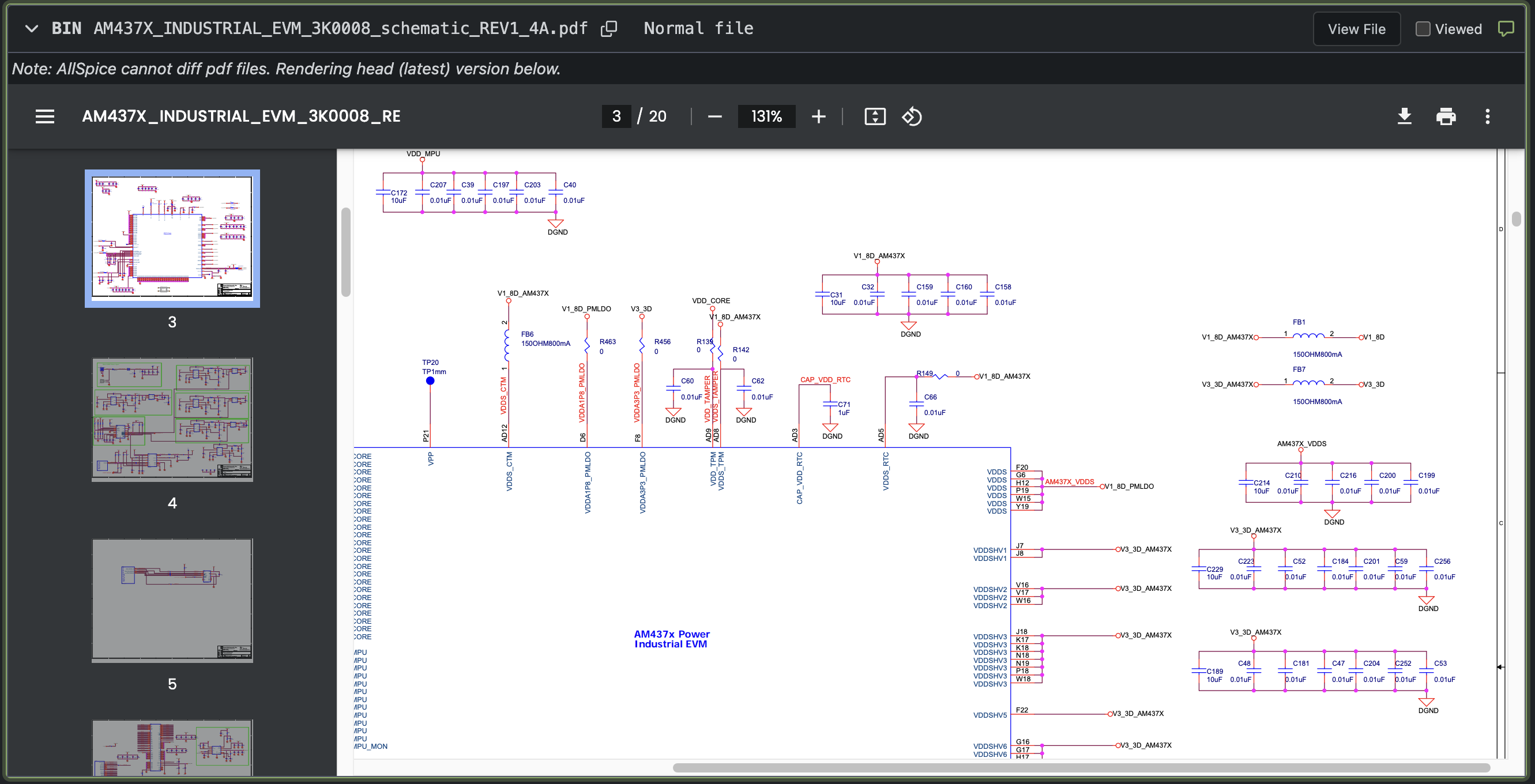This screenshot has width=1535, height=784.
Task: Click the horizontal scrollbar of the PDF
Action: [1081, 767]
